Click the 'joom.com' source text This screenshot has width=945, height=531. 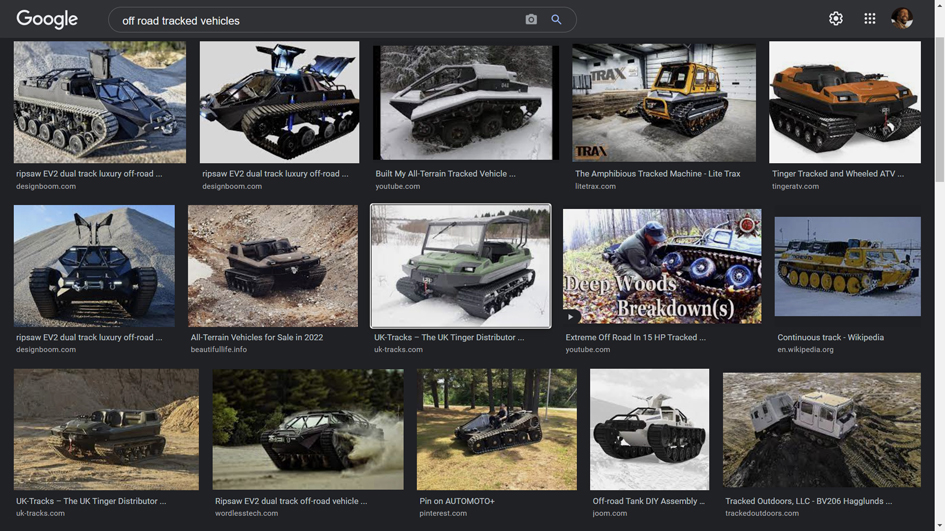tap(609, 514)
